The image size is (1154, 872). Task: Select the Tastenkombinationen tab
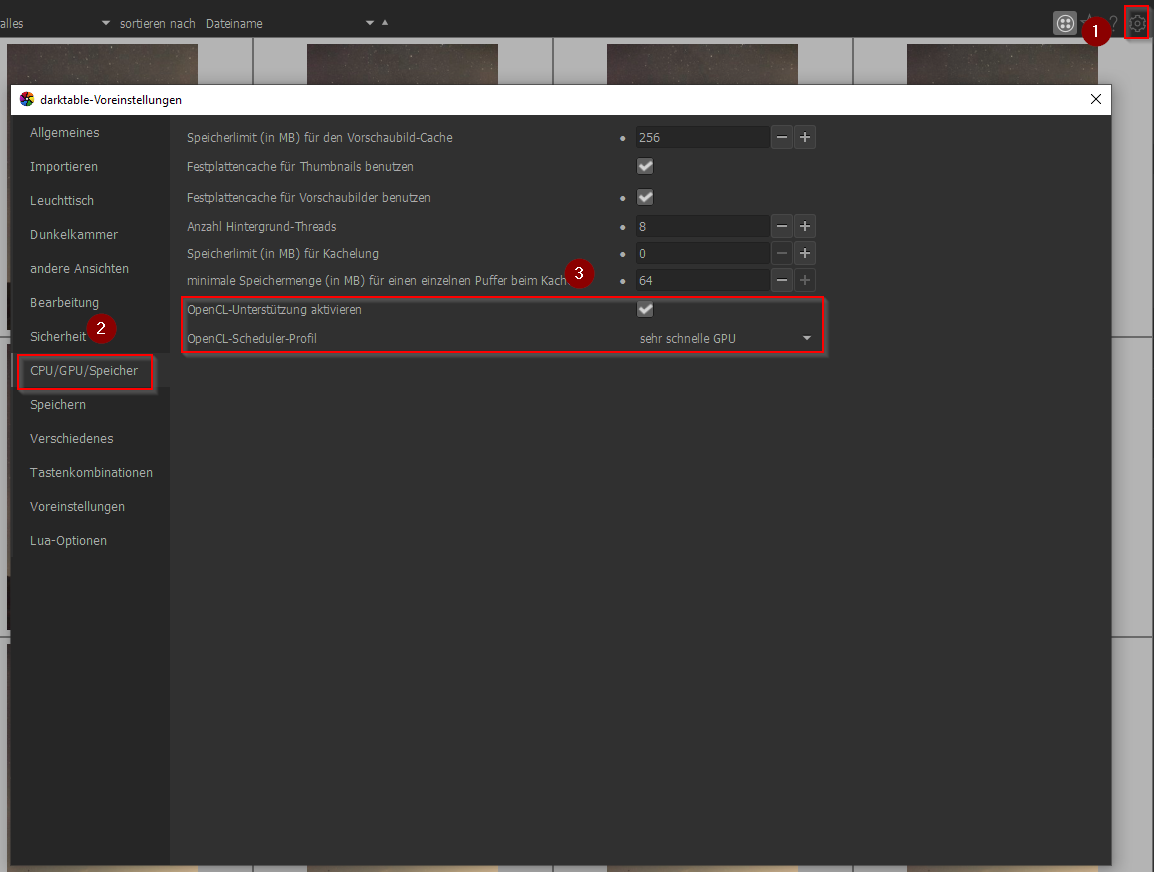[x=91, y=472]
